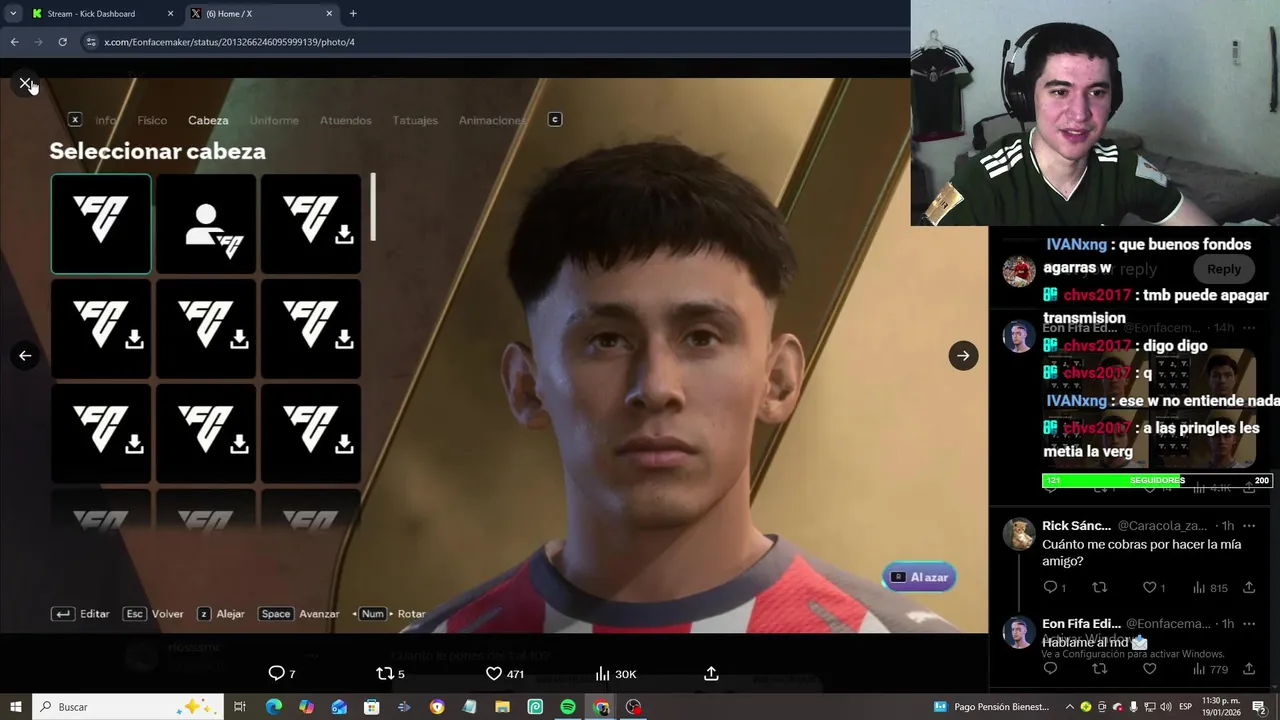Open Pago Pensión Bienest... news widget

[x=991, y=707]
